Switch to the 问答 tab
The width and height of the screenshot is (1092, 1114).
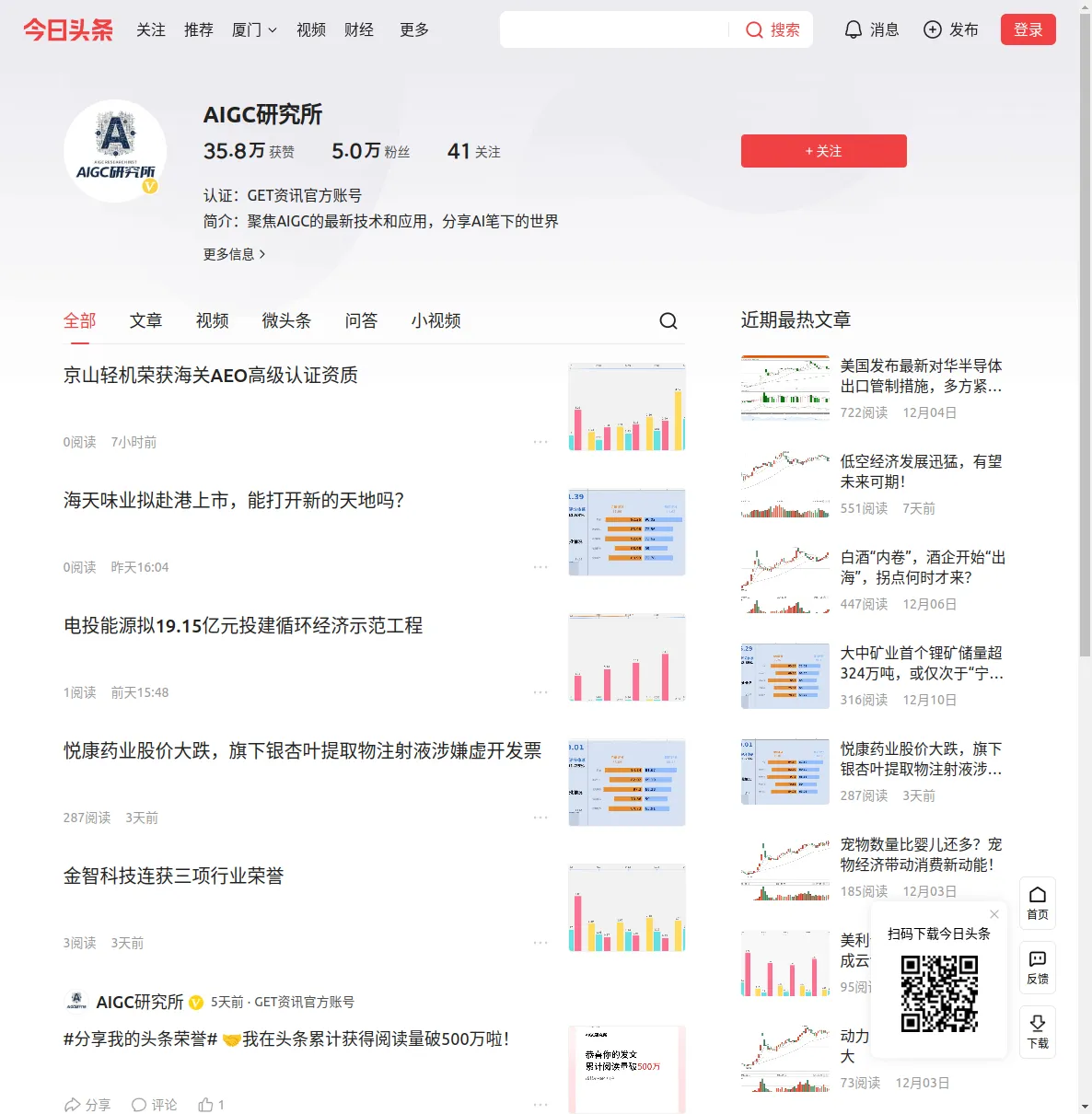362,320
